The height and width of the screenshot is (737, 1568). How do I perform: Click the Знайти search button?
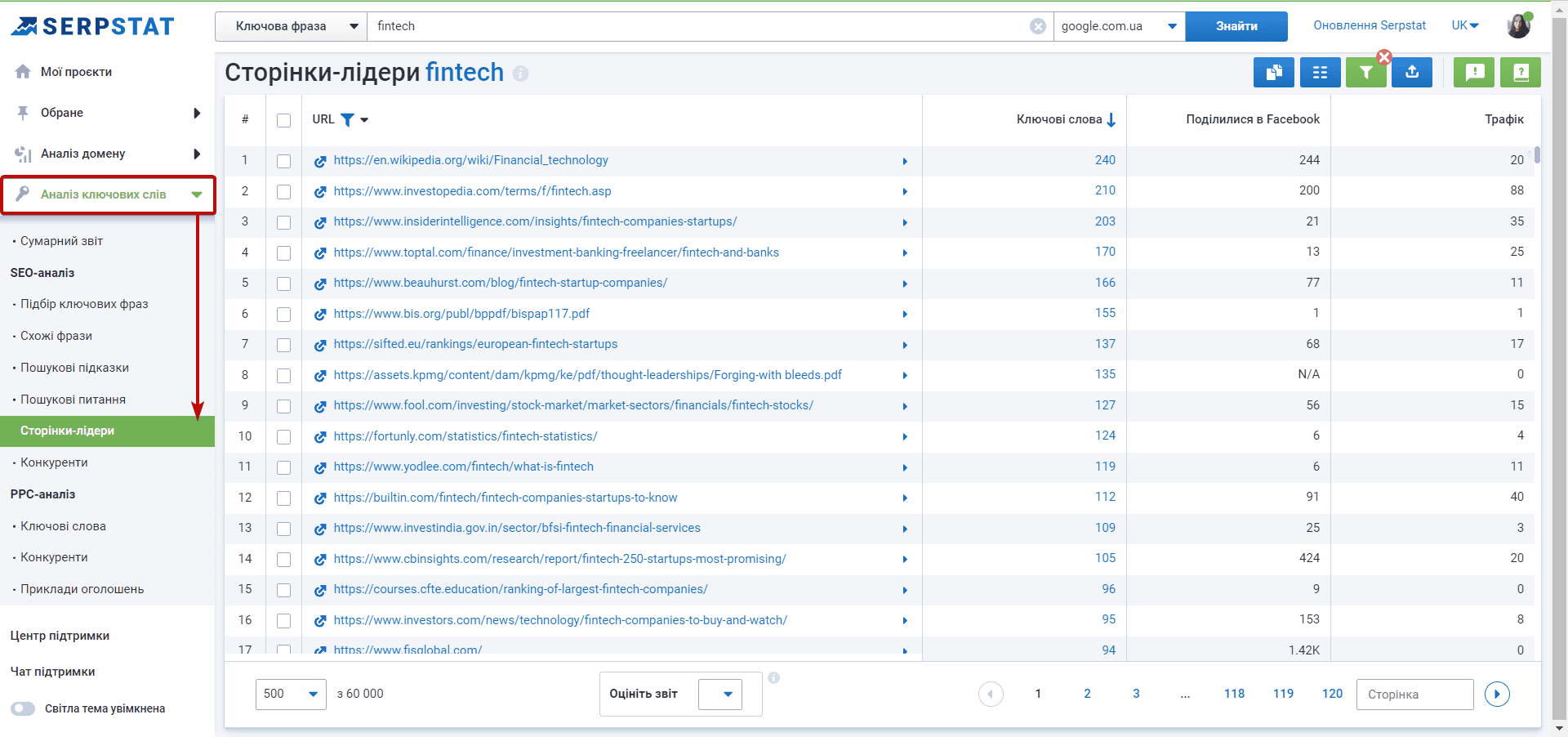[1236, 26]
